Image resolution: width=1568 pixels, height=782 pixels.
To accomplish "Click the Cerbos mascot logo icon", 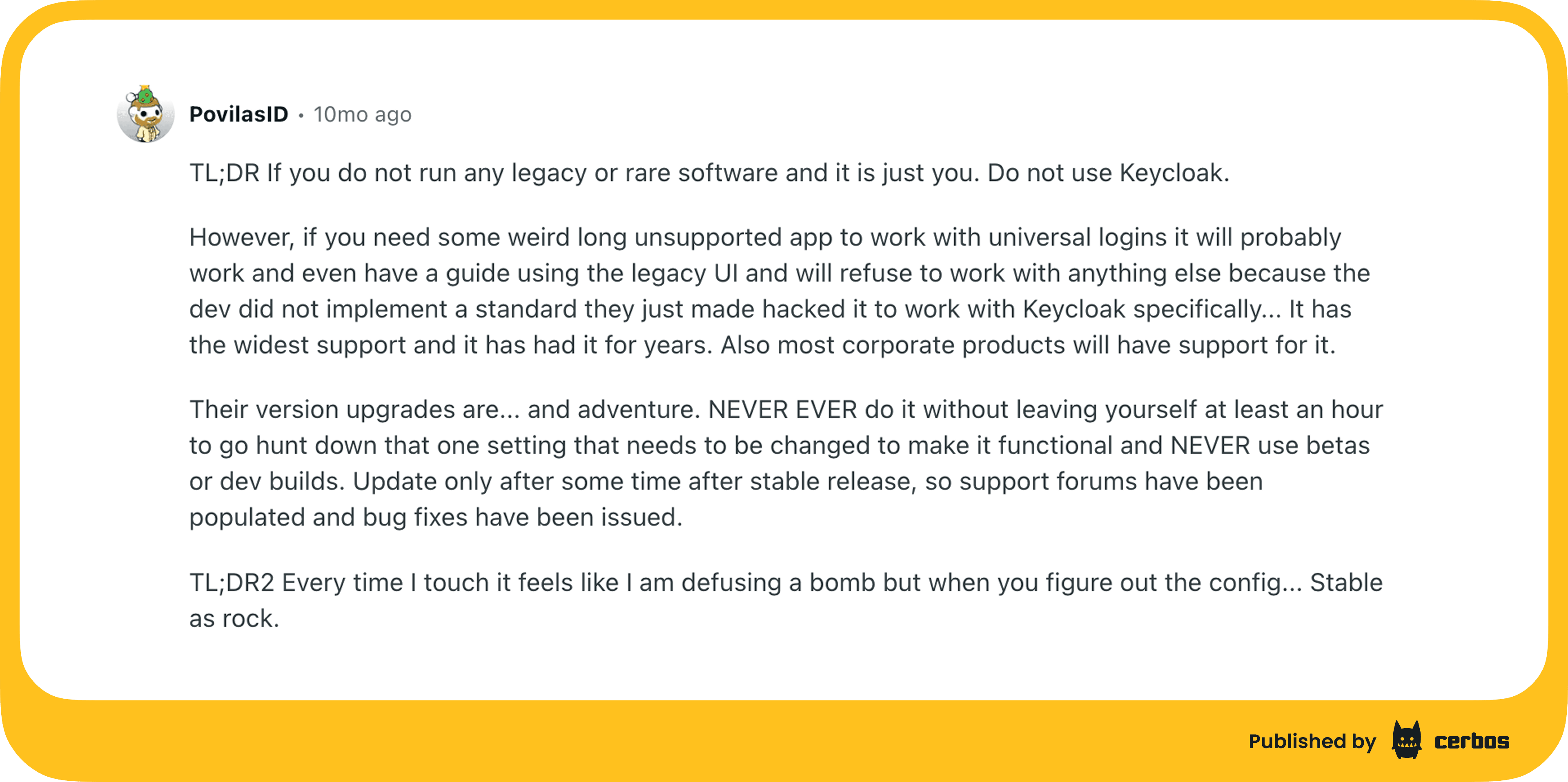I will point(1406,741).
